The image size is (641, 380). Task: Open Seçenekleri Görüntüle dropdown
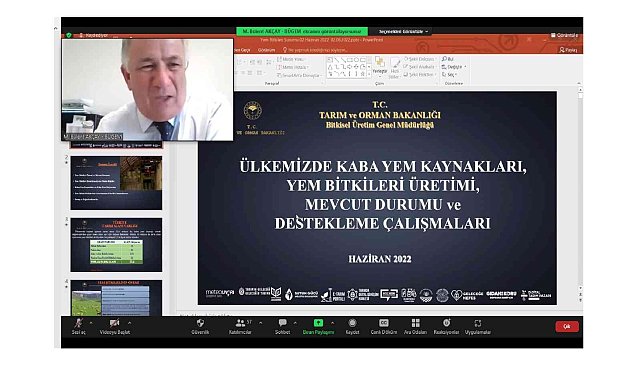pos(403,31)
